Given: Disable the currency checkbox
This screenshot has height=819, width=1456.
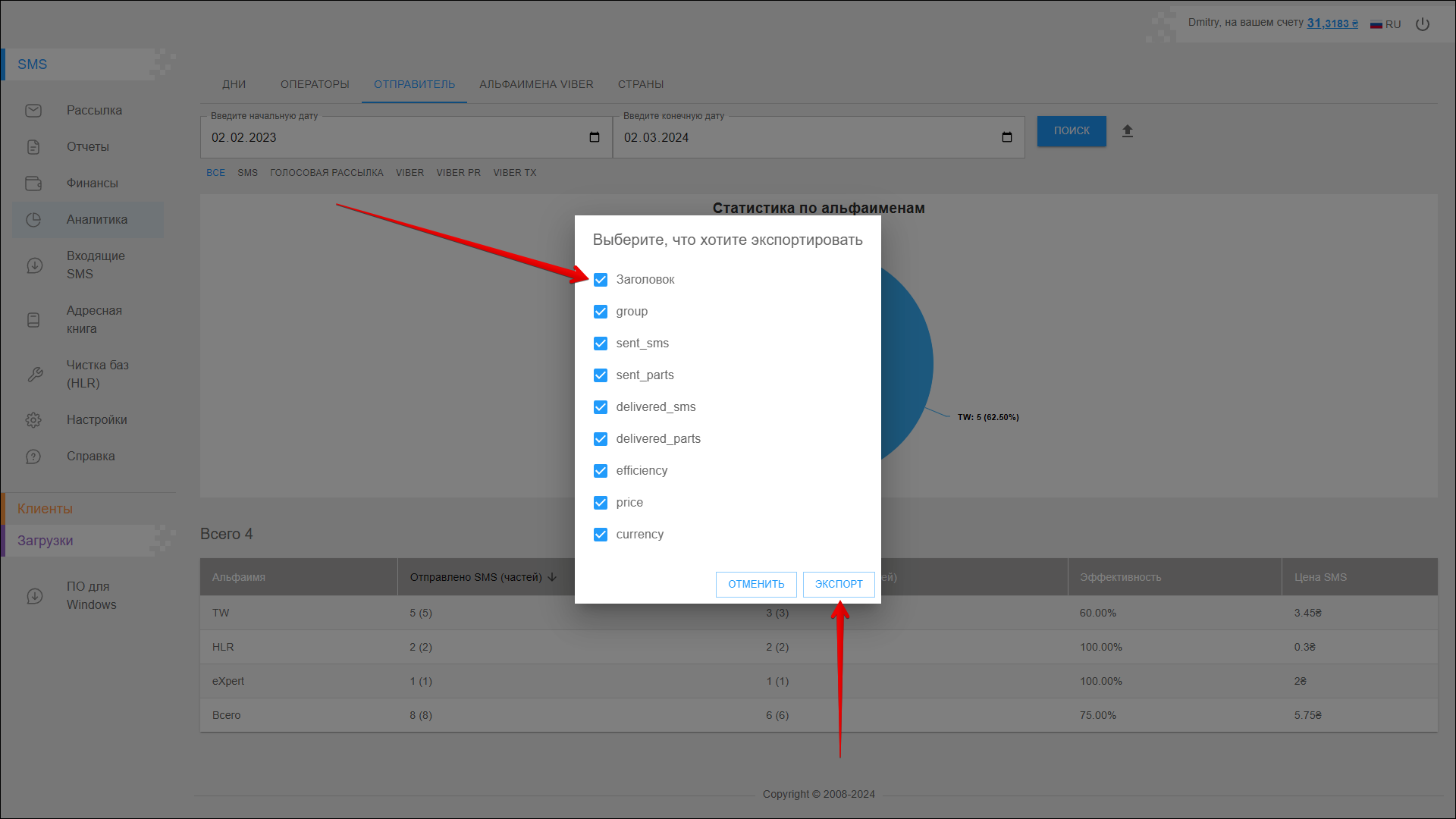Looking at the screenshot, I should pos(601,535).
